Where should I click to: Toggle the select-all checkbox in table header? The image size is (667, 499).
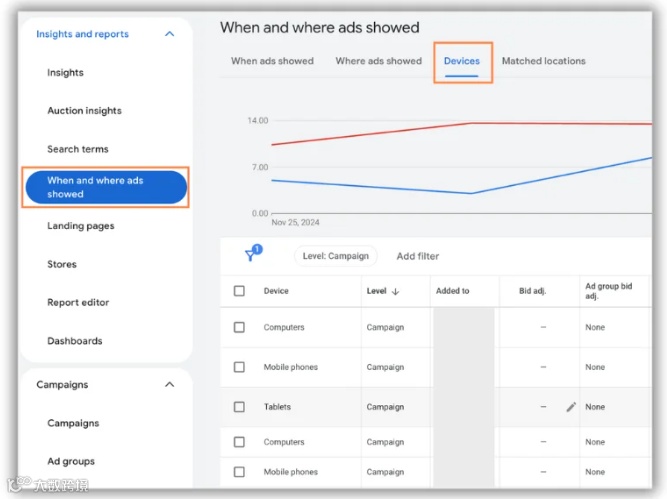point(239,291)
